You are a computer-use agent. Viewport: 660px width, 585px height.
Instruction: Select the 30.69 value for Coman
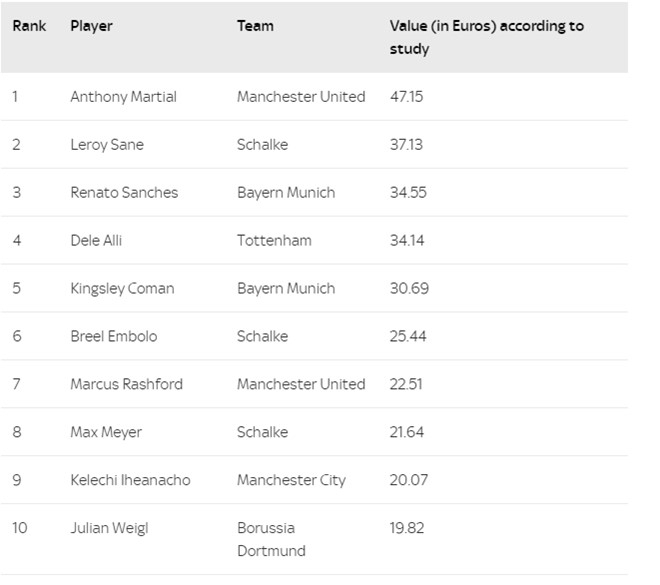[x=409, y=288]
